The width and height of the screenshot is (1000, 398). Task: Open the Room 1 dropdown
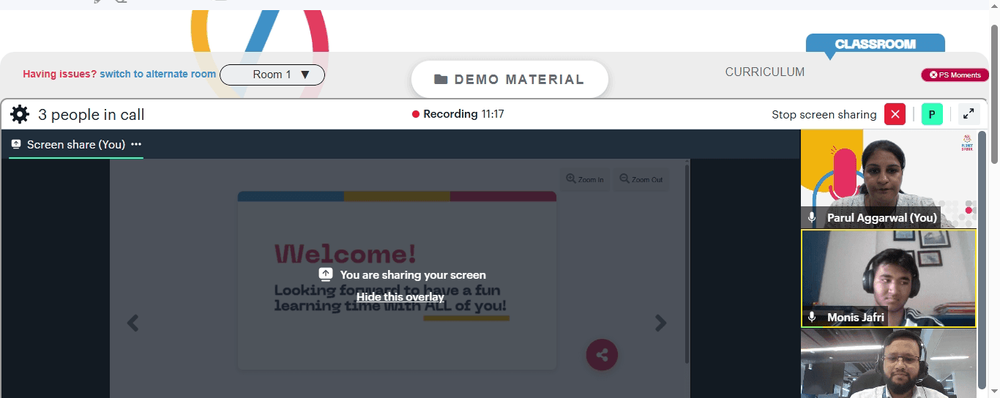tap(272, 75)
